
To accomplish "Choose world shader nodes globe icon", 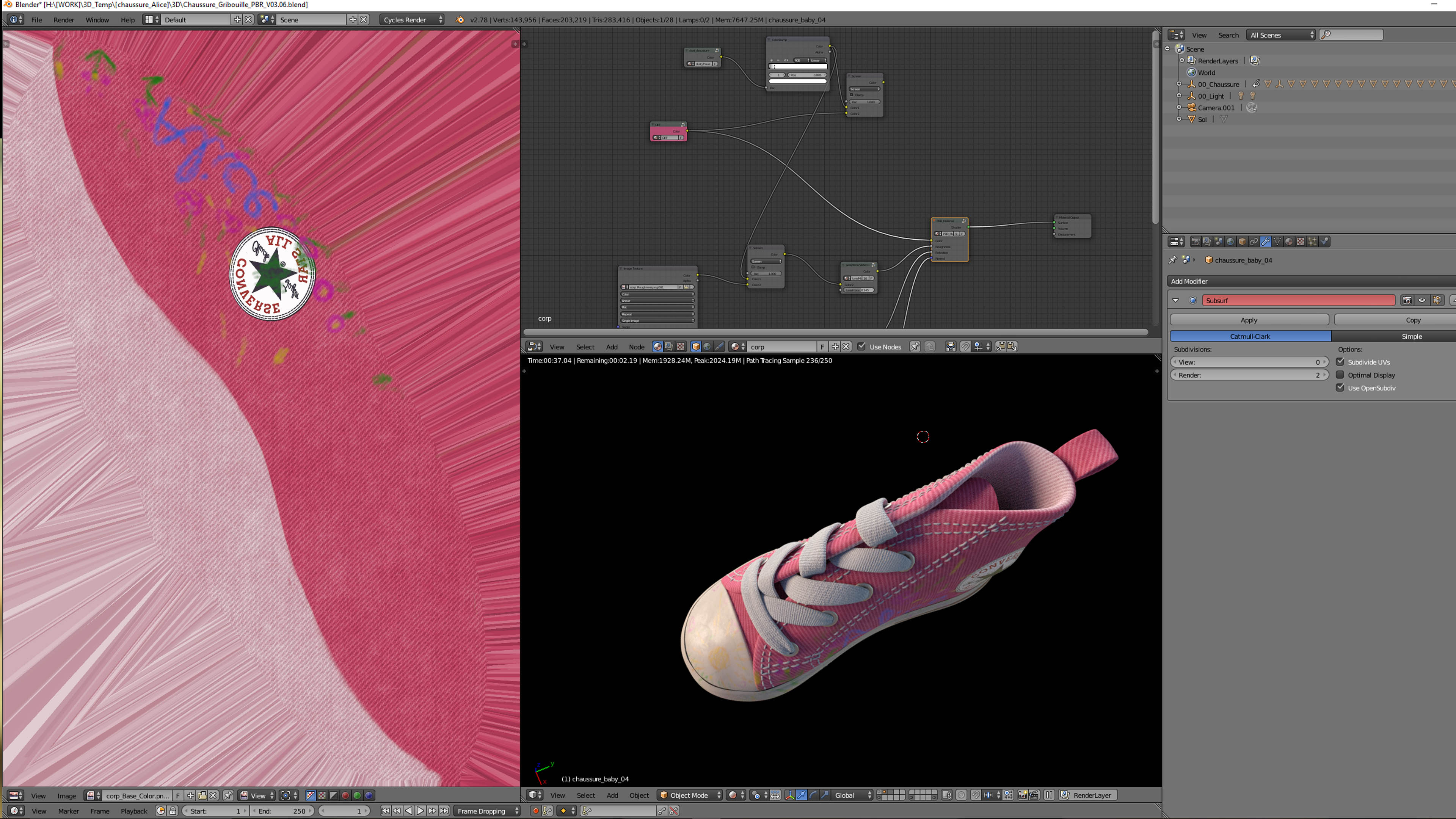I will [707, 347].
